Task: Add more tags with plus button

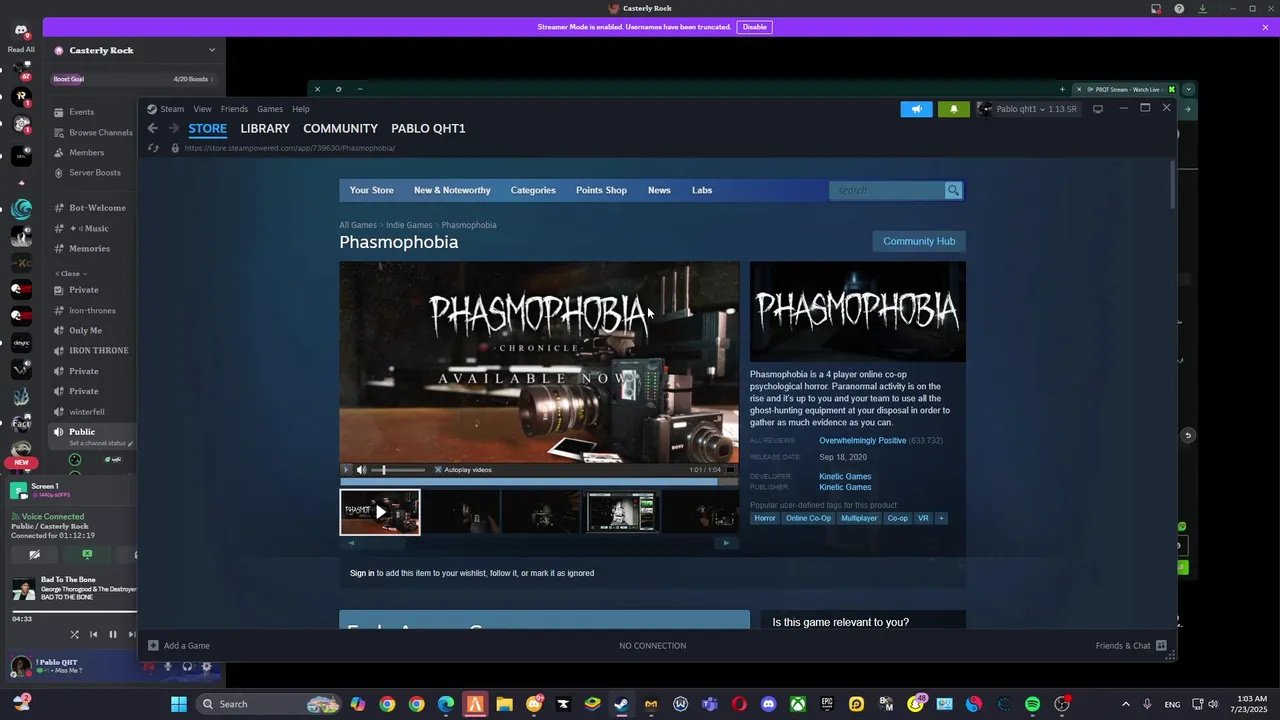Action: [x=941, y=518]
